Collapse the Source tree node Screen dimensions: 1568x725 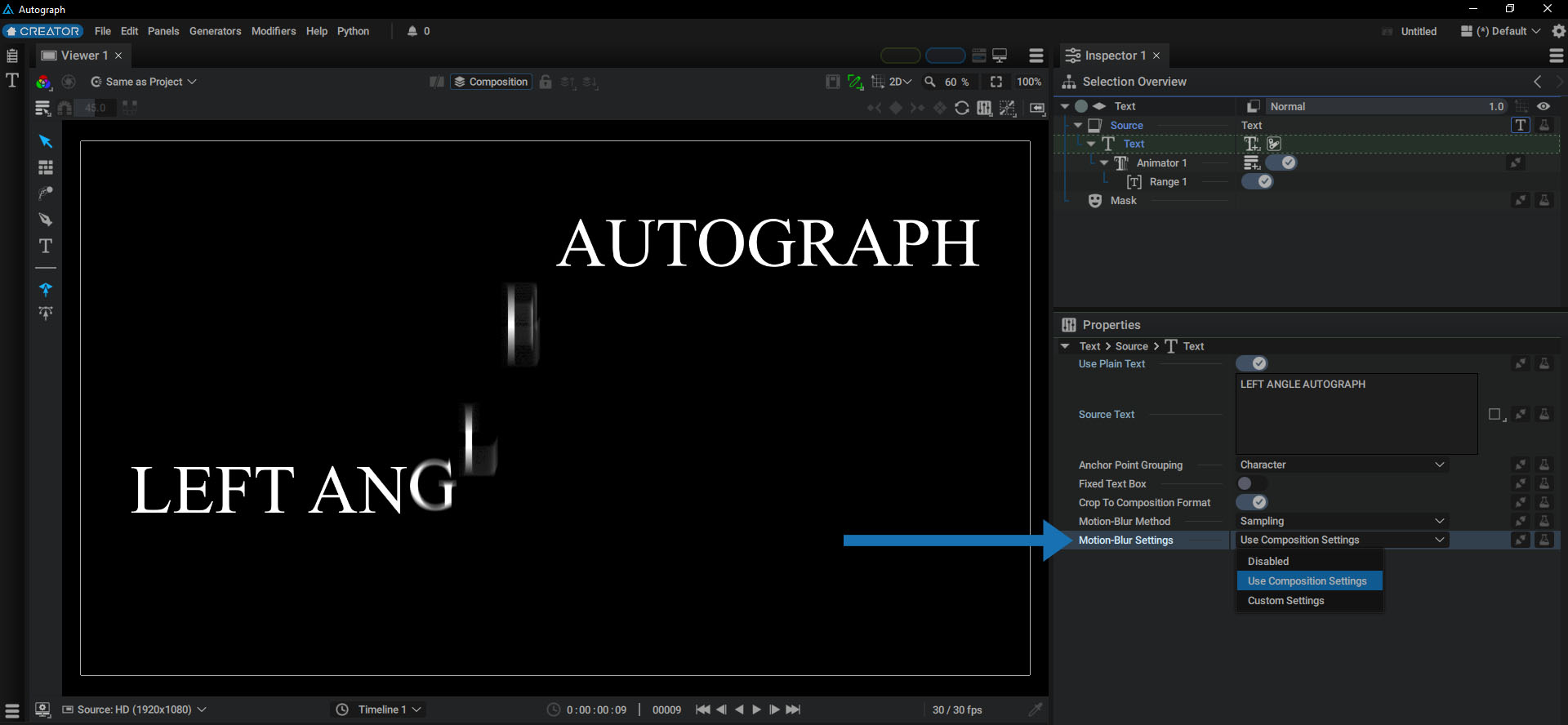pos(1078,125)
